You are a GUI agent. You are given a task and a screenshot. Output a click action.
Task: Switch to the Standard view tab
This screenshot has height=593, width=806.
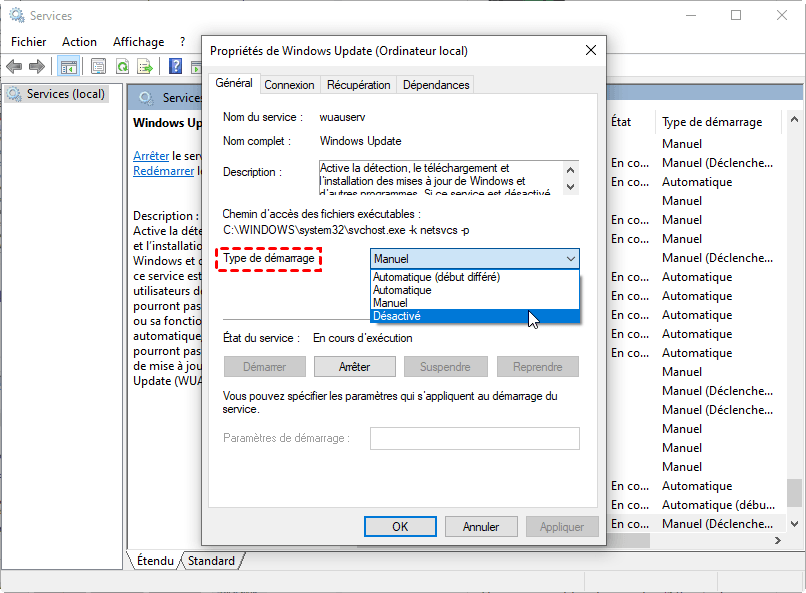211,561
